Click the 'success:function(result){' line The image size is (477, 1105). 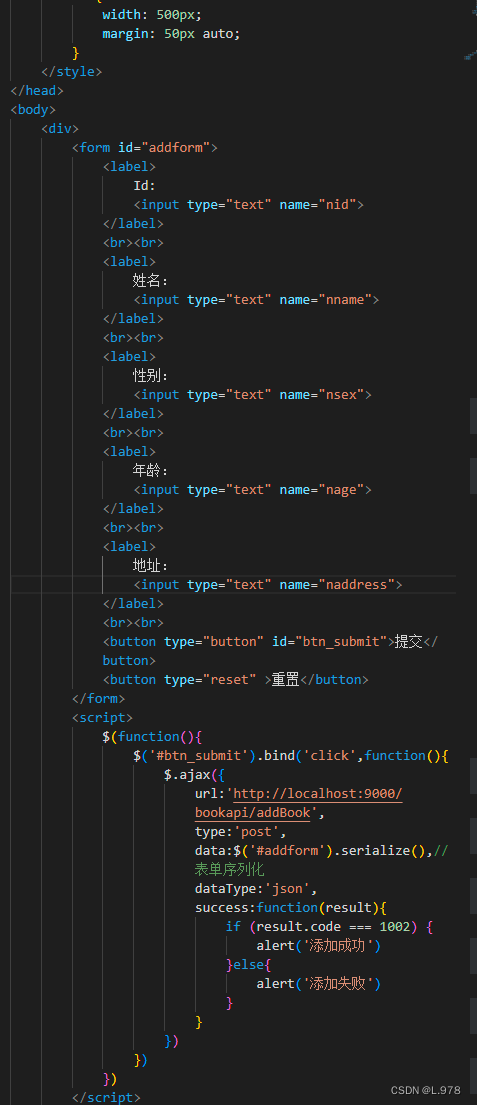pos(291,908)
